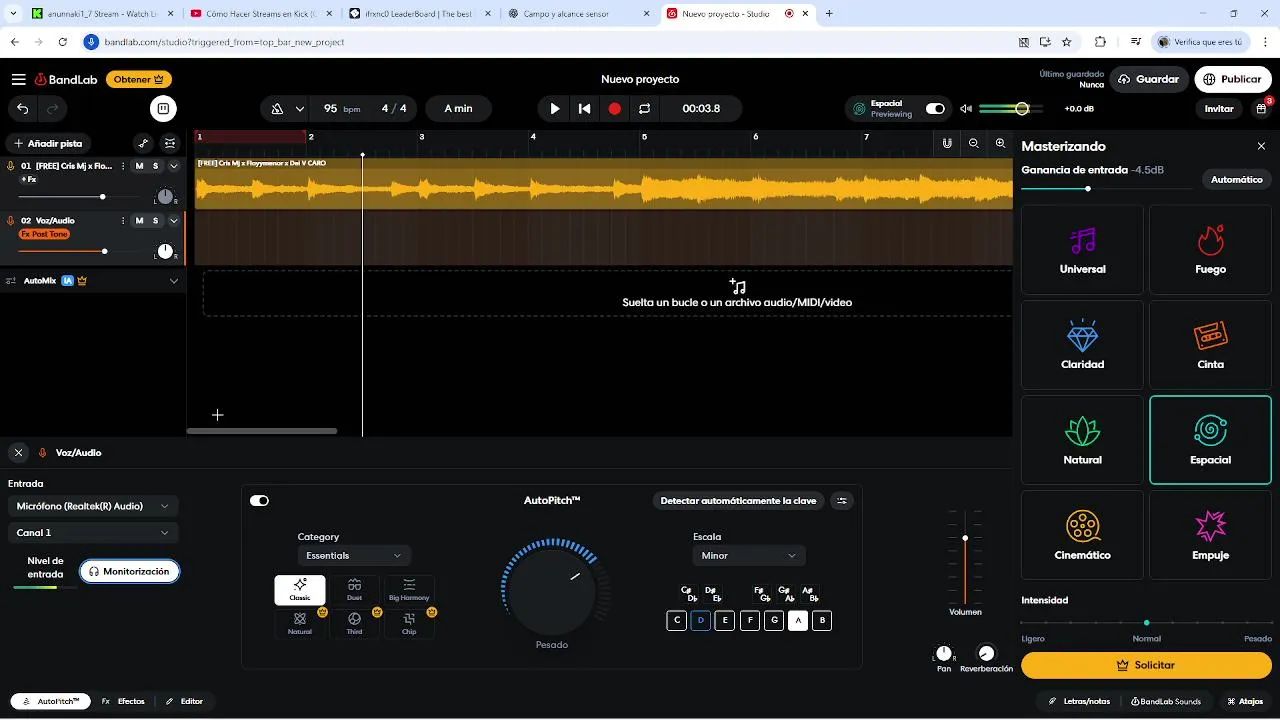Image resolution: width=1280 pixels, height=720 pixels.
Task: Click the track collapse icon beside automation
Action: 170,143
